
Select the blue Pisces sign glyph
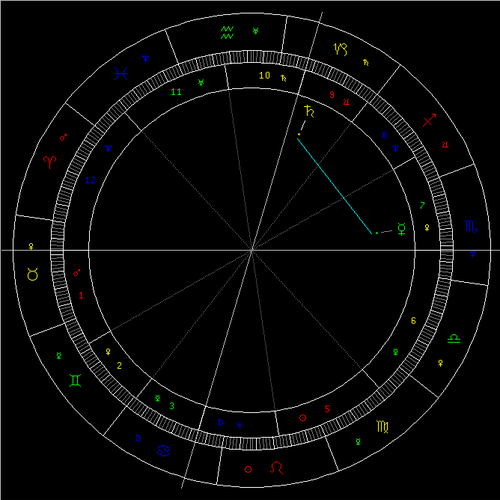pos(121,74)
